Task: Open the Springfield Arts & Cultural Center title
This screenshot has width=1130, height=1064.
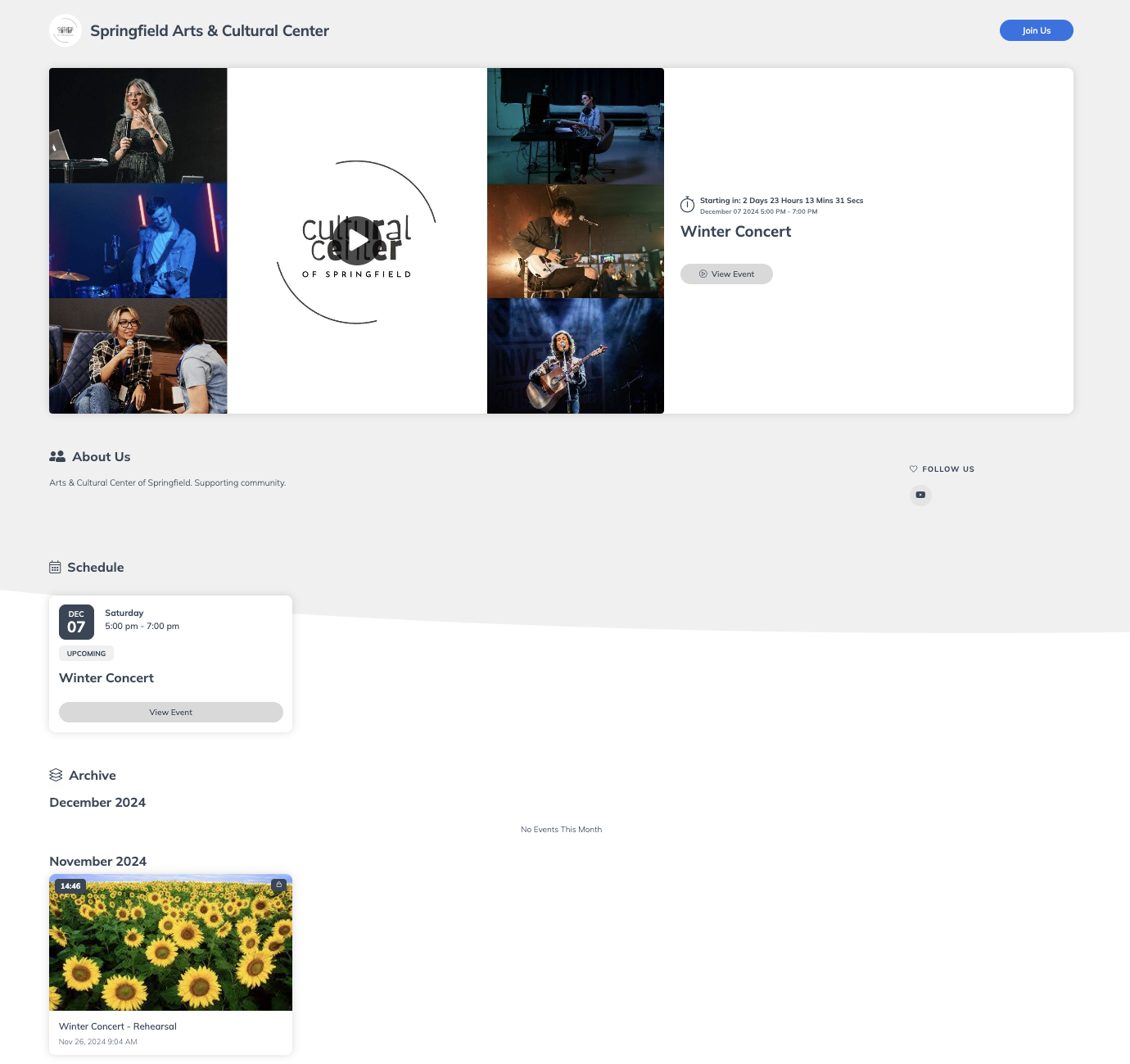Action: click(x=210, y=31)
